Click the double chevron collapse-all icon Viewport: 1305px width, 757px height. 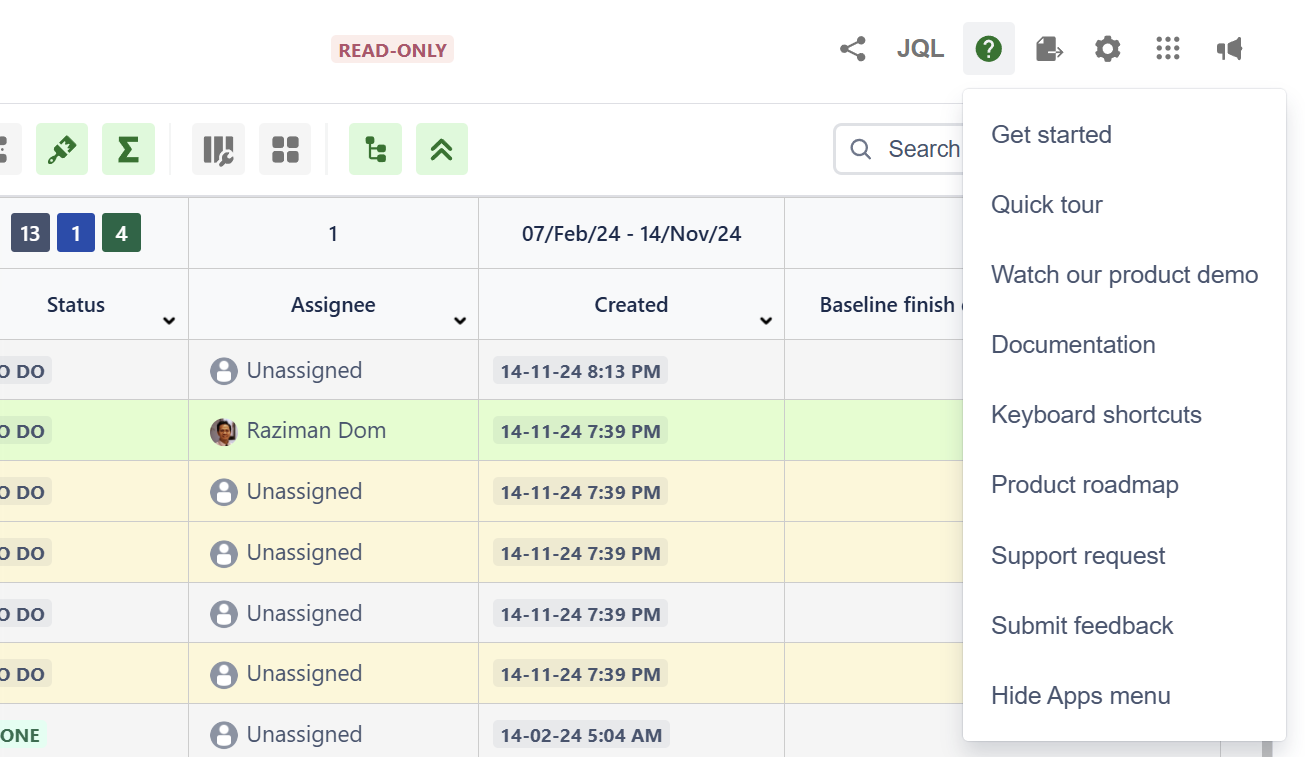pos(441,150)
